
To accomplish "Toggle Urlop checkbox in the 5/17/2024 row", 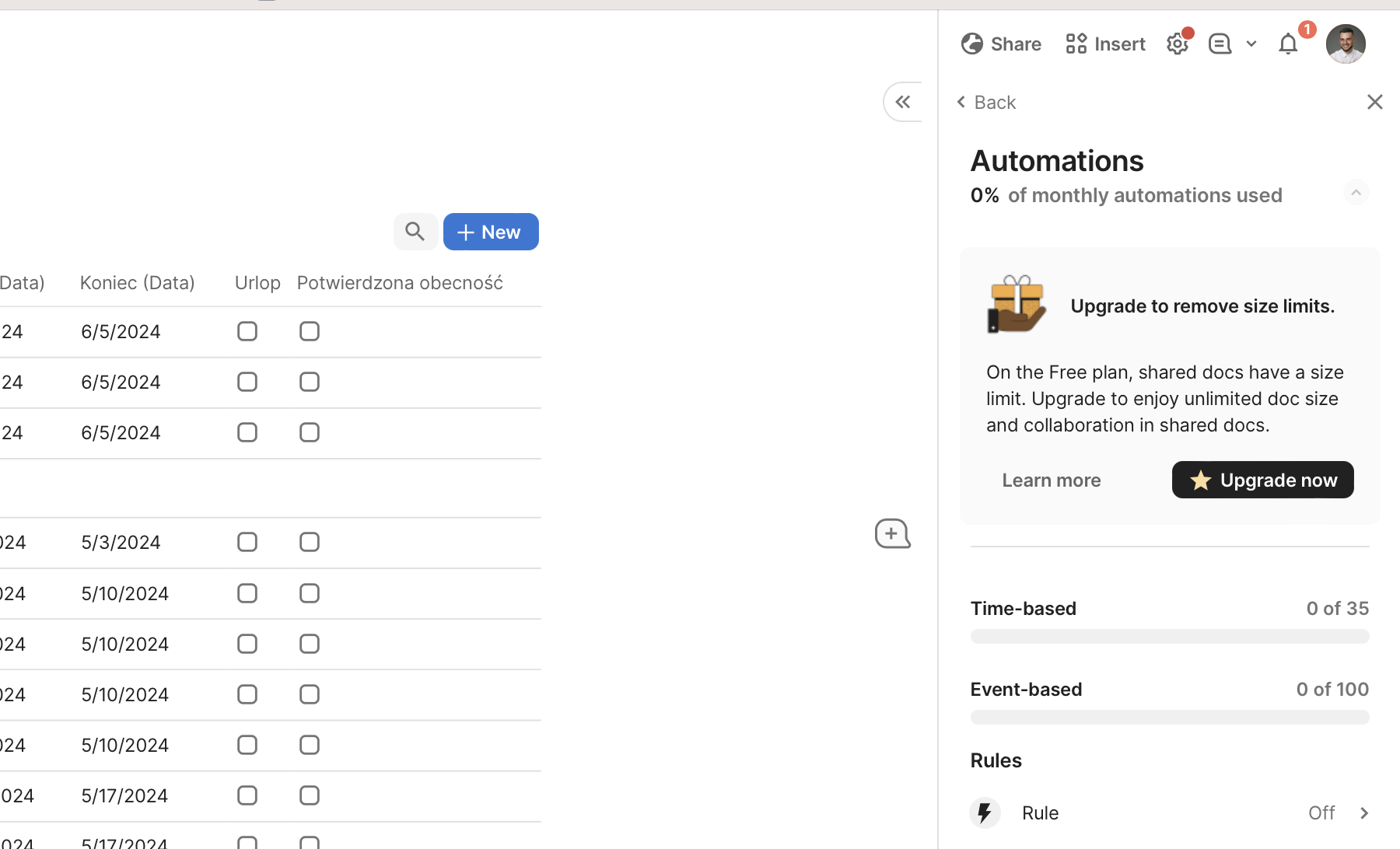I will (x=247, y=795).
